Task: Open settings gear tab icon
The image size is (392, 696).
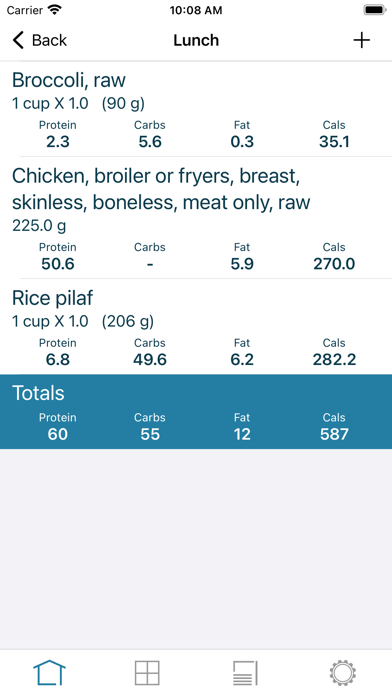Action: pyautogui.click(x=343, y=672)
